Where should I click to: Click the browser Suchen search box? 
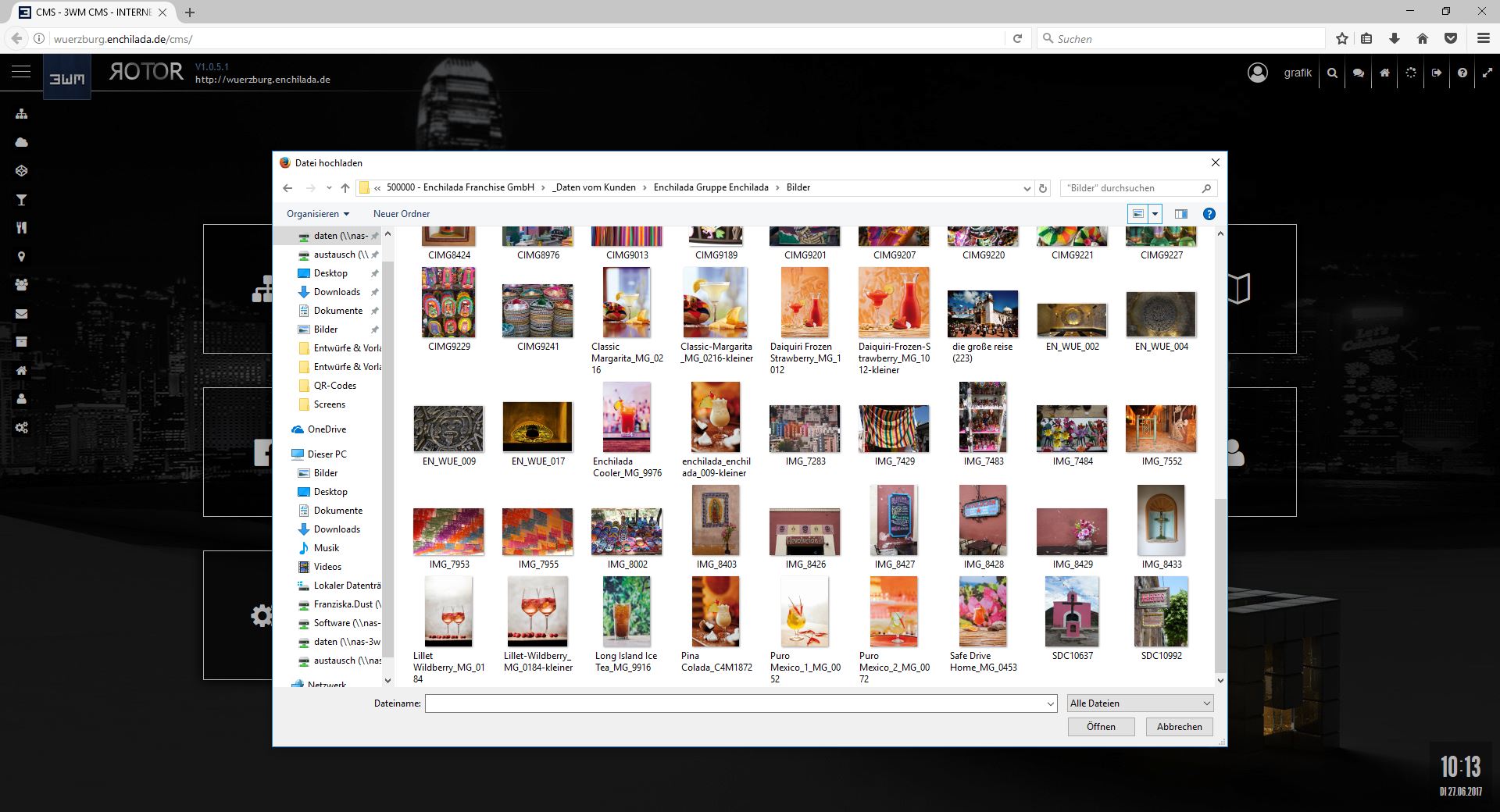click(x=1181, y=38)
